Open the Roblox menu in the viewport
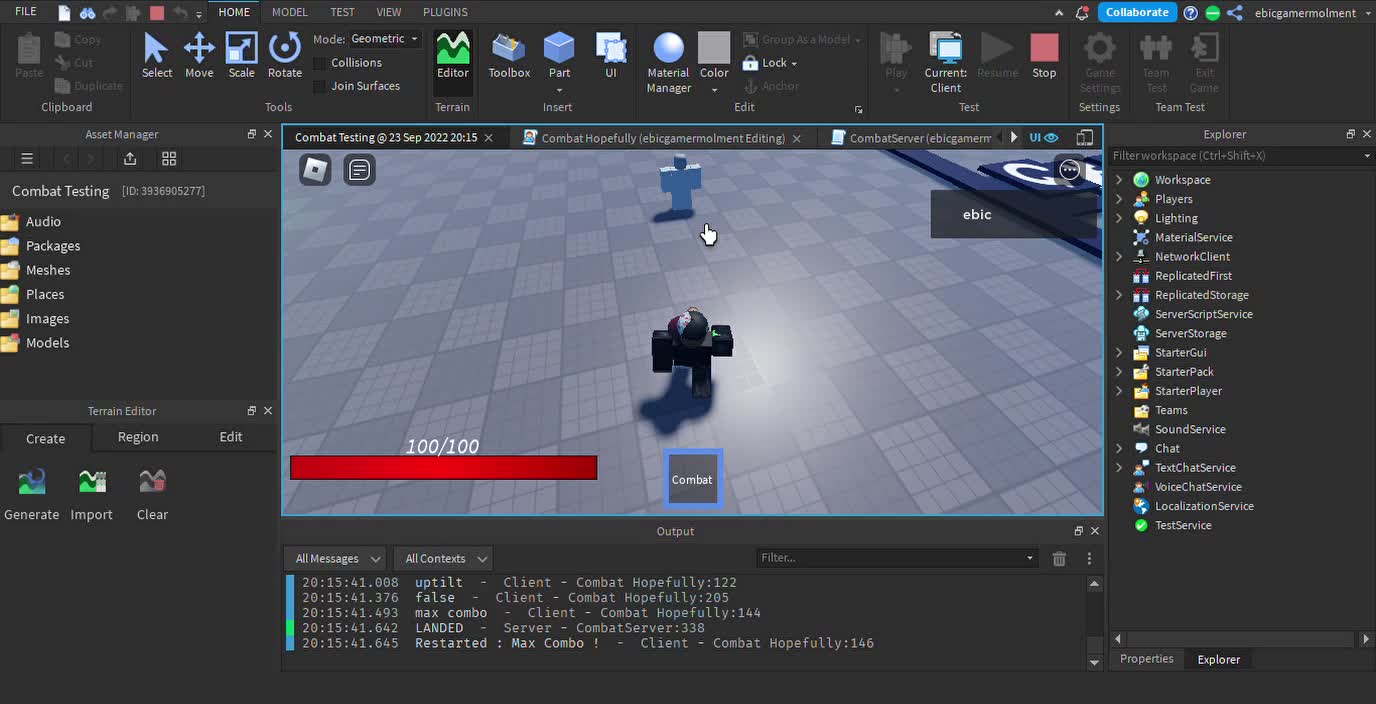The height and width of the screenshot is (704, 1376). (x=315, y=170)
